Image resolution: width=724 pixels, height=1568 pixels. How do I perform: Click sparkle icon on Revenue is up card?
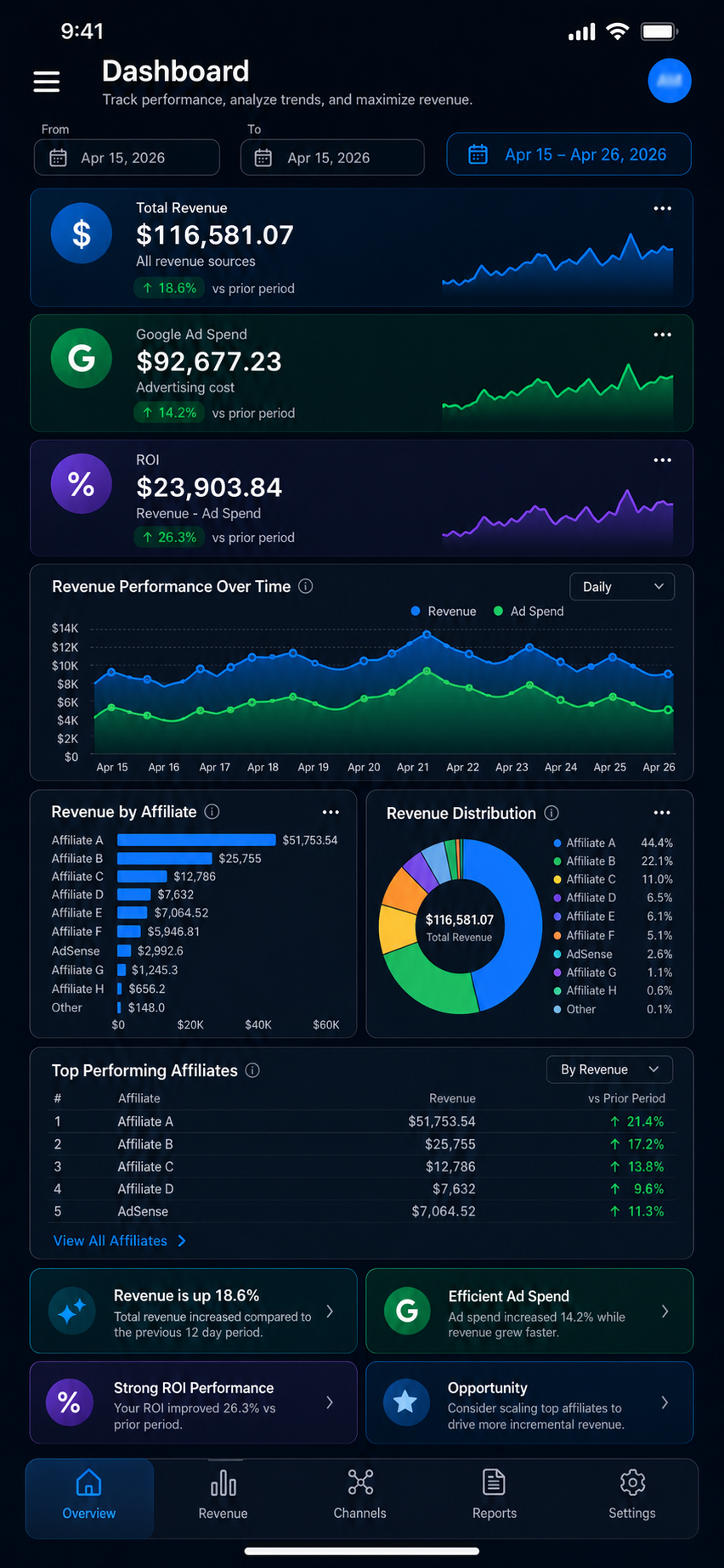72,1311
